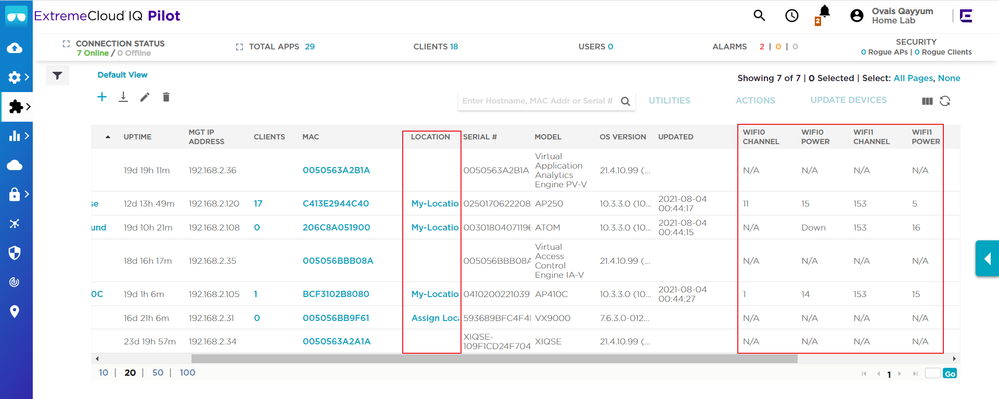Click My-Location link in AP250 row
999x399 pixels.
435,203
